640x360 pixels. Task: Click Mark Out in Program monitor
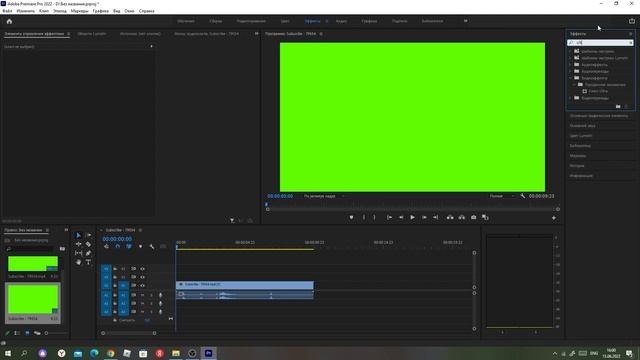pyautogui.click(x=374, y=218)
